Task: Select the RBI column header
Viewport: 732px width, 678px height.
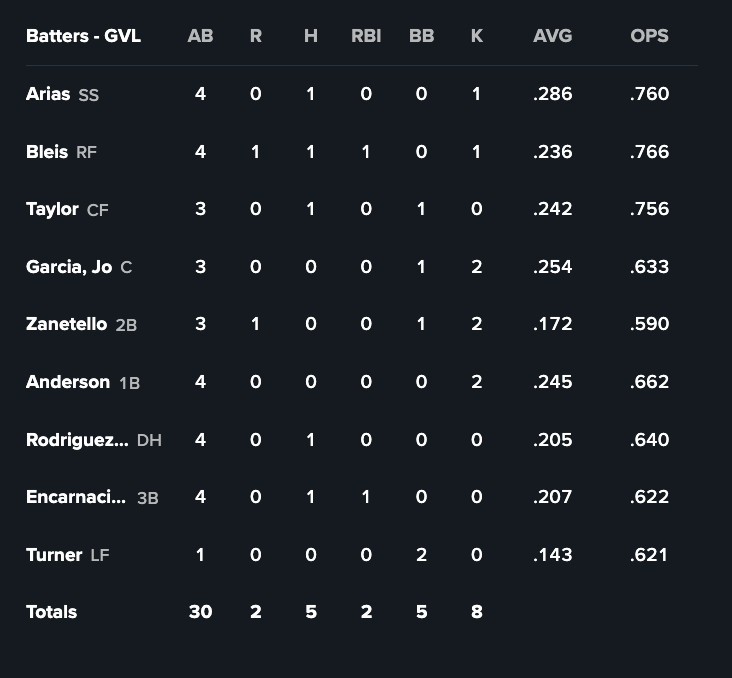Action: (x=366, y=36)
